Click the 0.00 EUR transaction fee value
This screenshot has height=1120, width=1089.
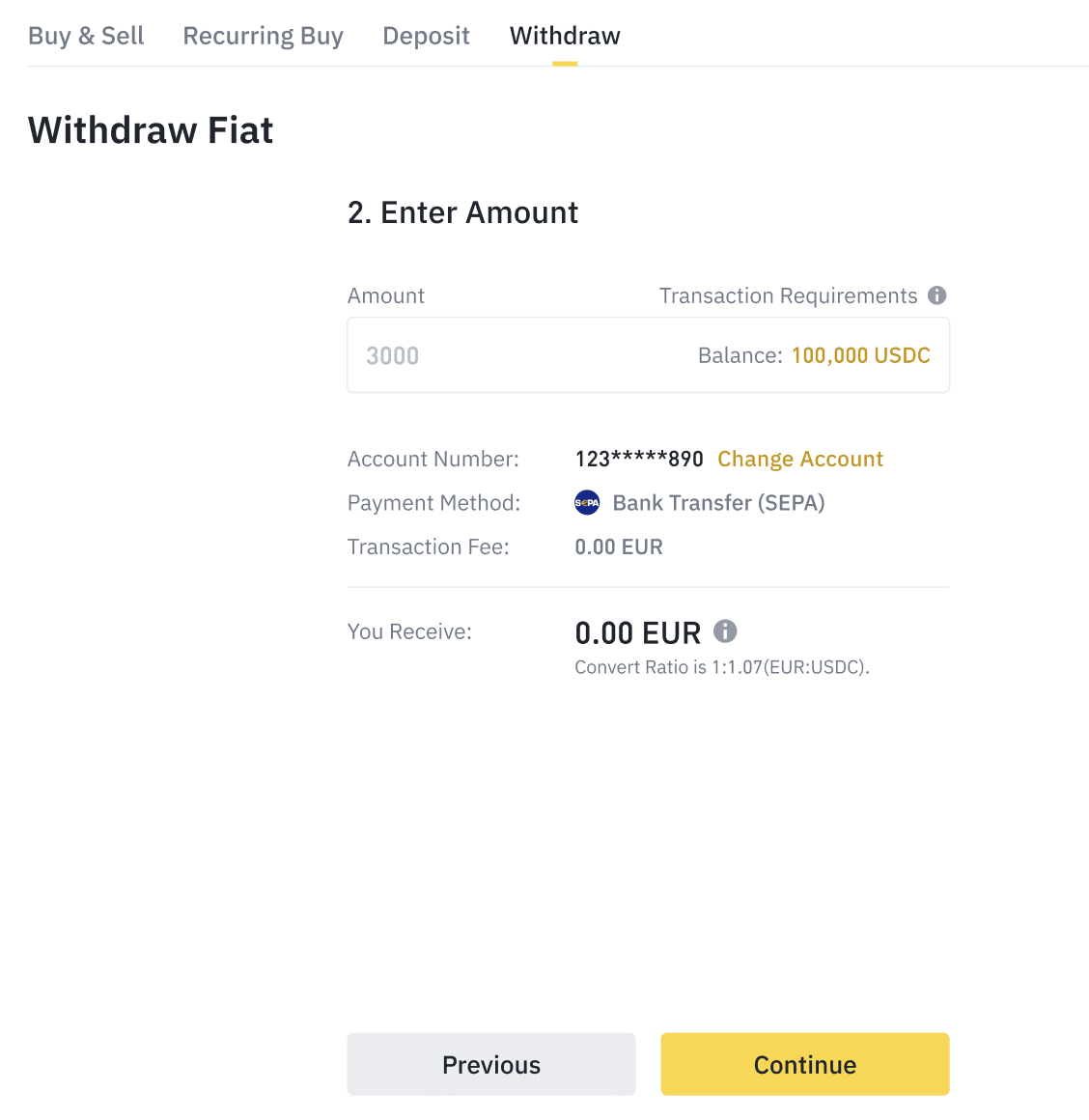[x=619, y=546]
